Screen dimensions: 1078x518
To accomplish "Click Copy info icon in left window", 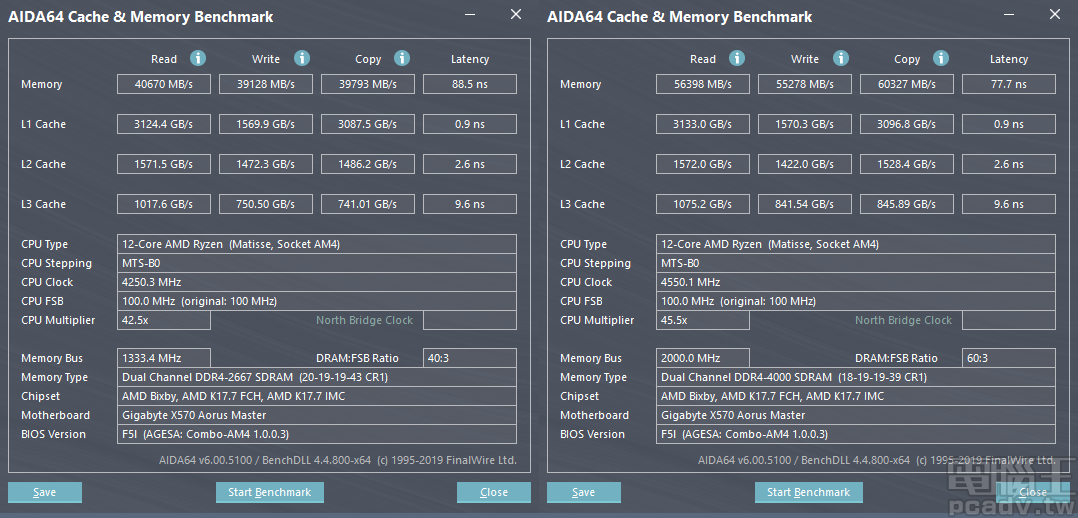I will 402,58.
